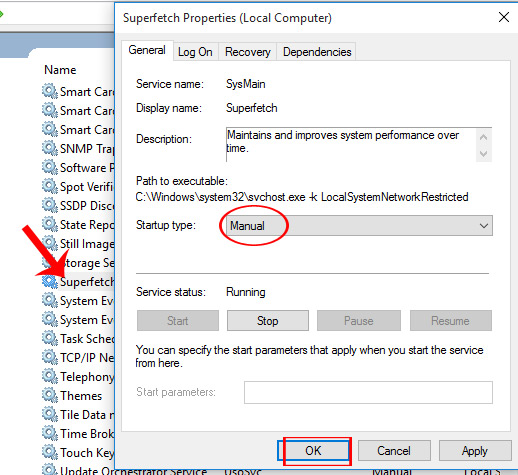Viewport: 518px width, 475px height.
Task: Click gear icon of Spot Verifier service
Action: pos(50,186)
